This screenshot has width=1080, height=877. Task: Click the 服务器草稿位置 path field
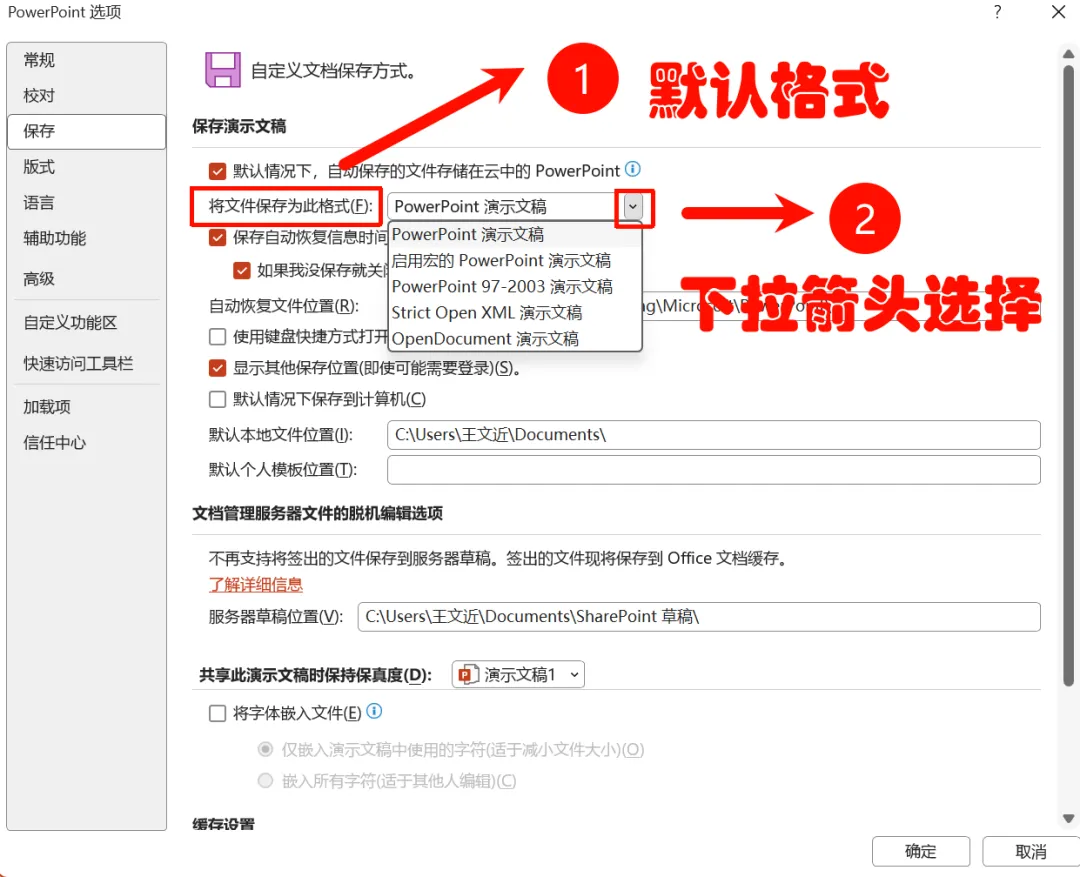click(698, 617)
